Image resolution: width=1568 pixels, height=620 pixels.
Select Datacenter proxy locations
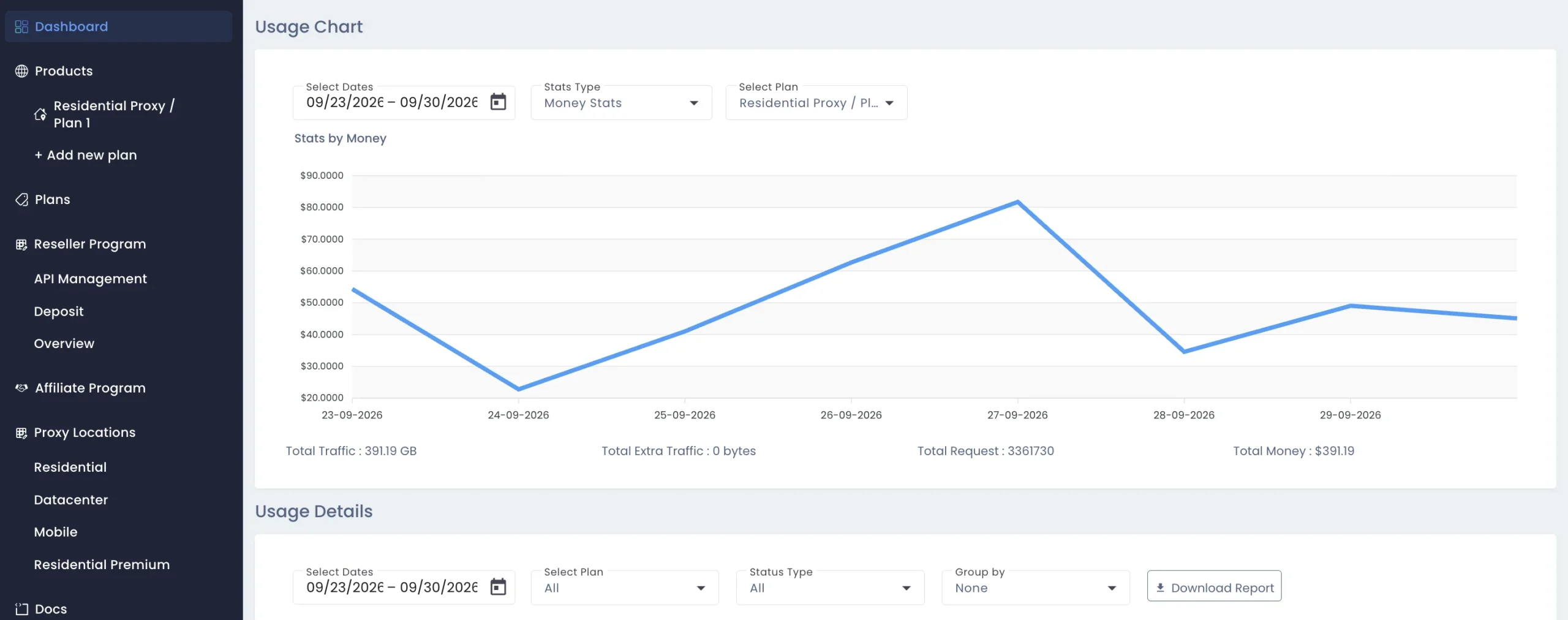(x=71, y=500)
